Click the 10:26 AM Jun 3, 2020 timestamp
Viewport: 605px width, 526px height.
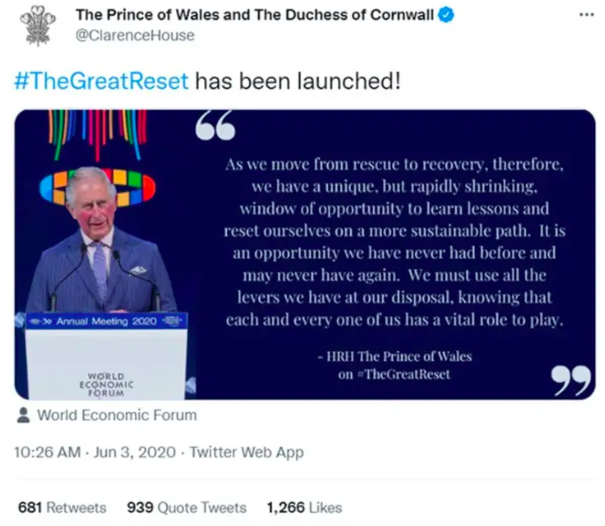(x=95, y=452)
